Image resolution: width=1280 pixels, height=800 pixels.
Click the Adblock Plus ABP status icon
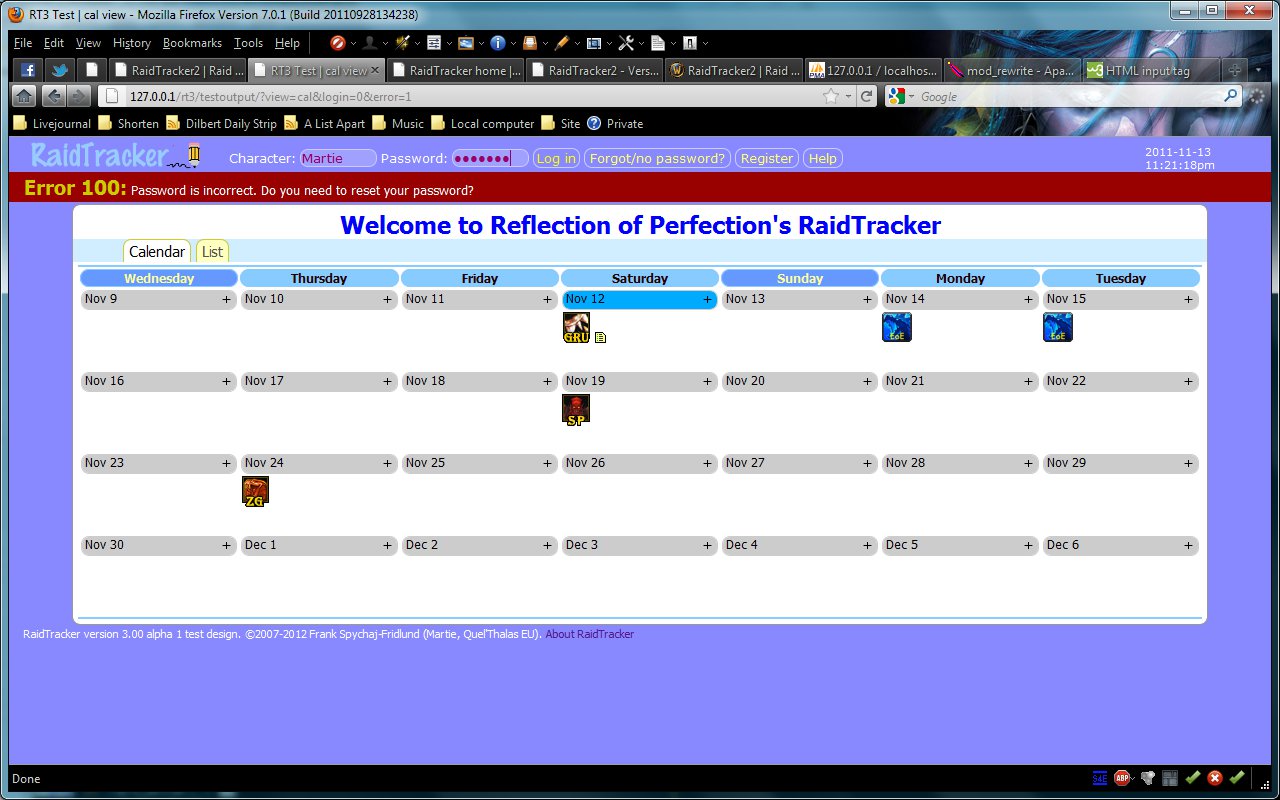pyautogui.click(x=1123, y=778)
